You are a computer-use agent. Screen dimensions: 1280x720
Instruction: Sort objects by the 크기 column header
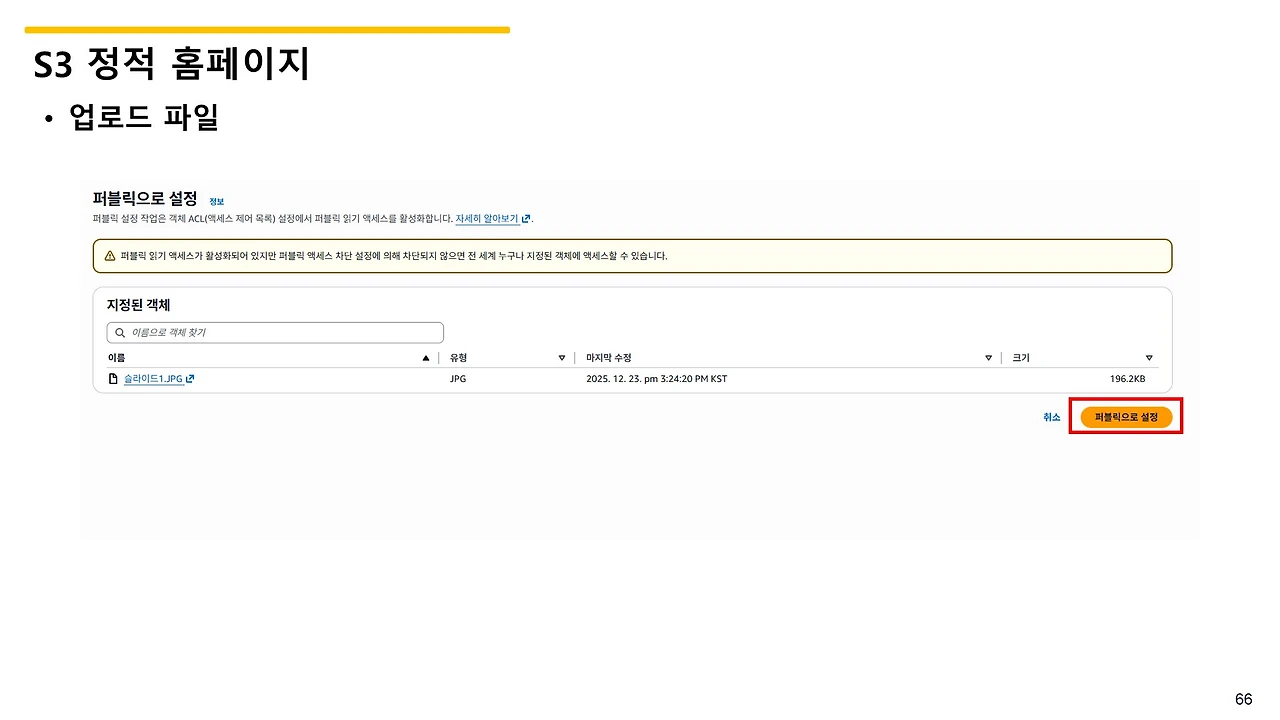1019,357
